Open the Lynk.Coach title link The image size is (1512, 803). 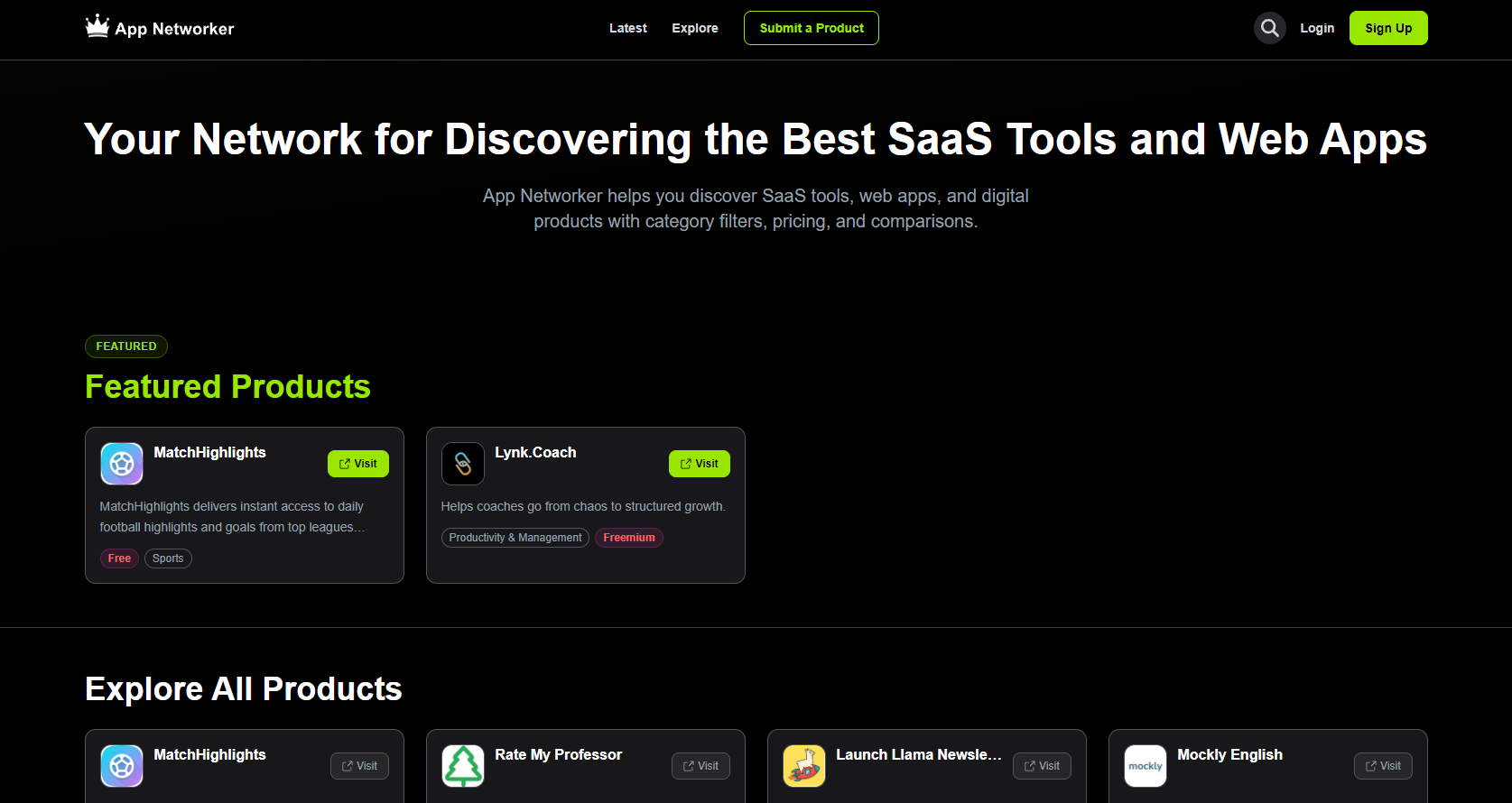coord(535,452)
